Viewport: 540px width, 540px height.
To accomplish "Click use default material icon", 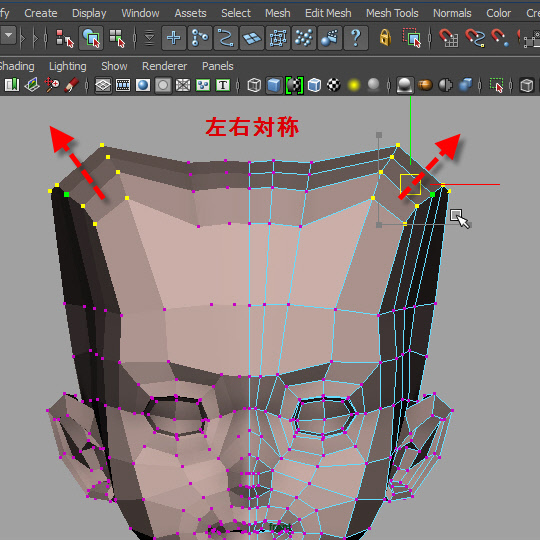I will [x=294, y=85].
